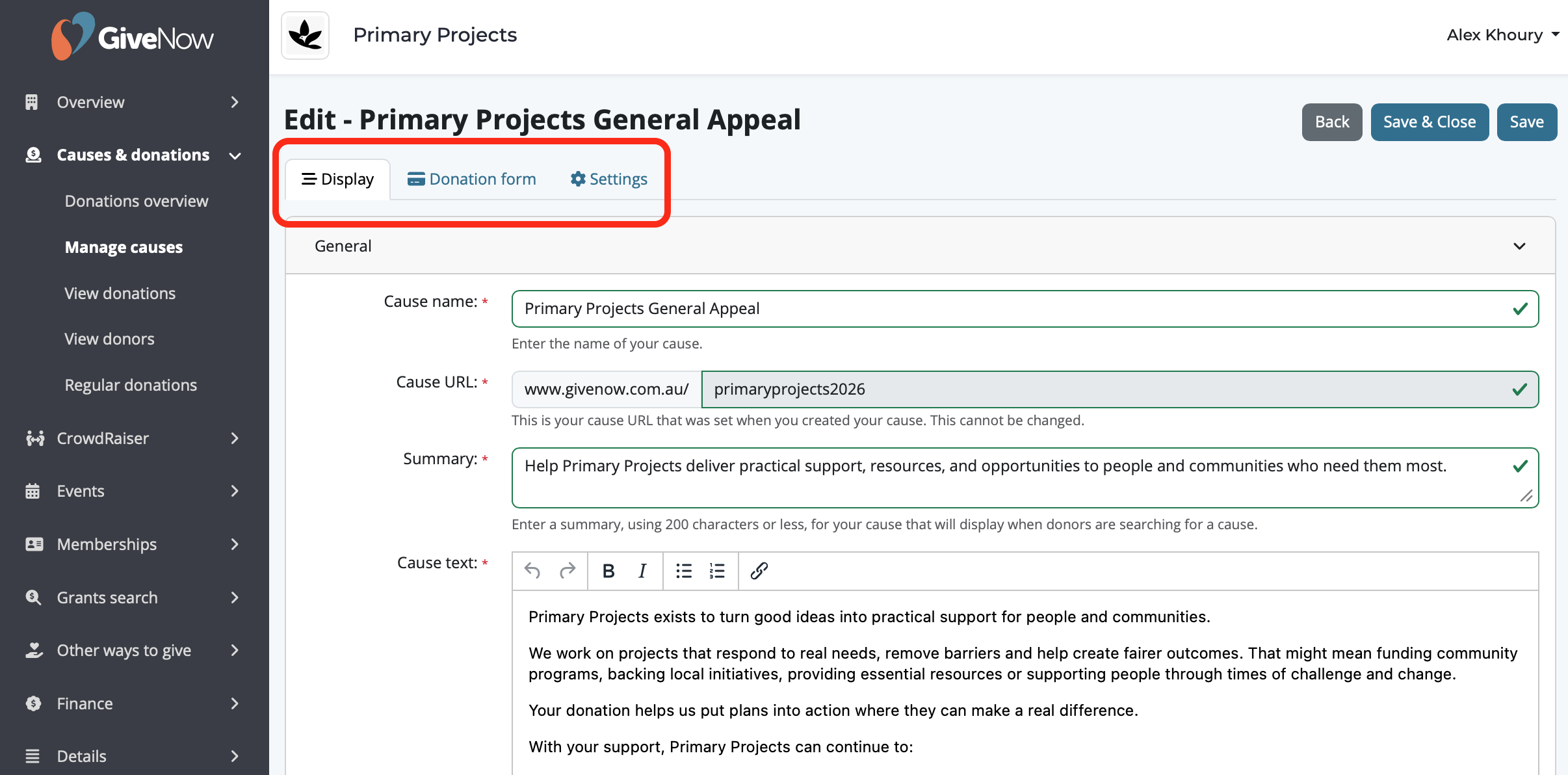Screen dimensions: 1568x775
Task: Collapse the General section chevron
Action: 1519,246
